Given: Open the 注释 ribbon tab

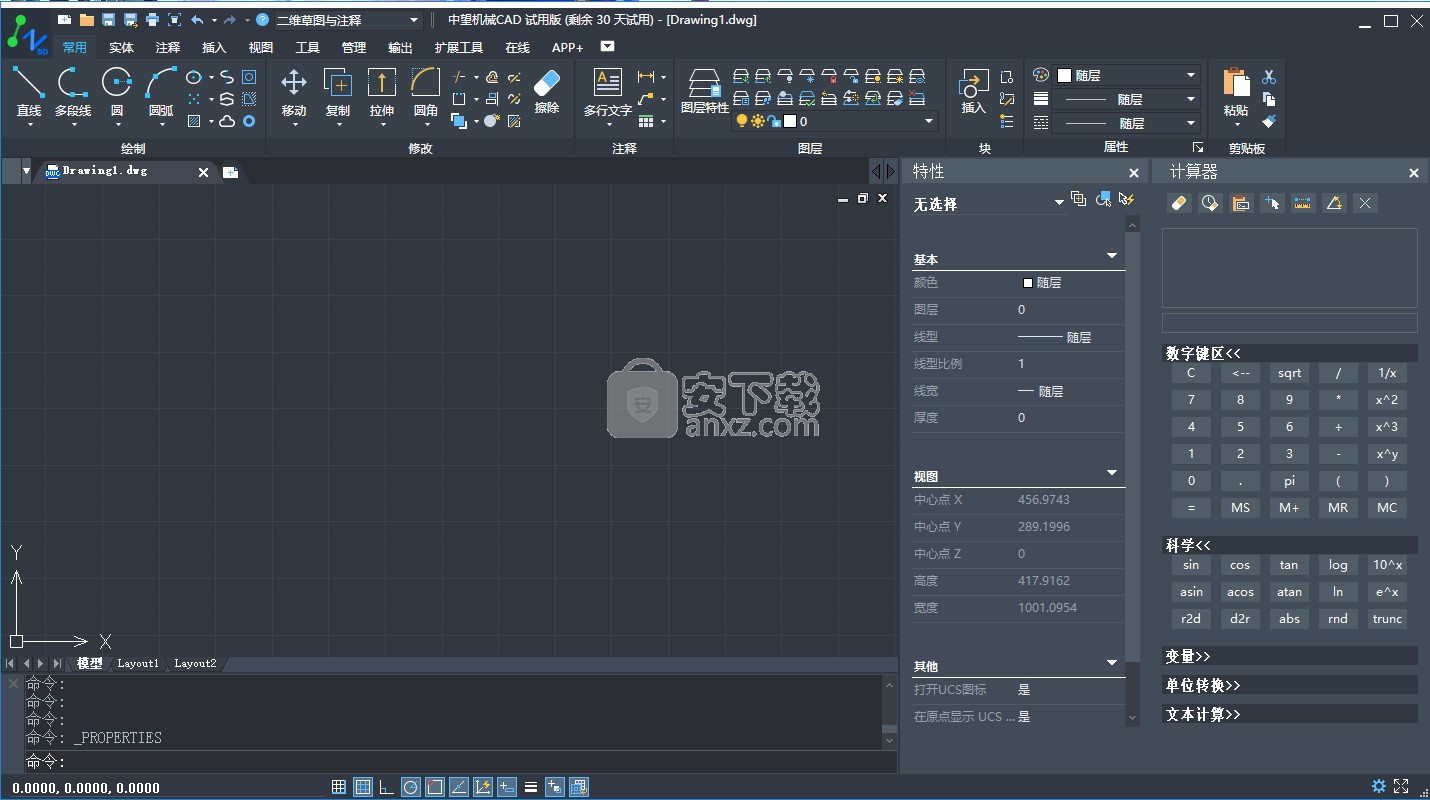Looking at the screenshot, I should click(168, 47).
